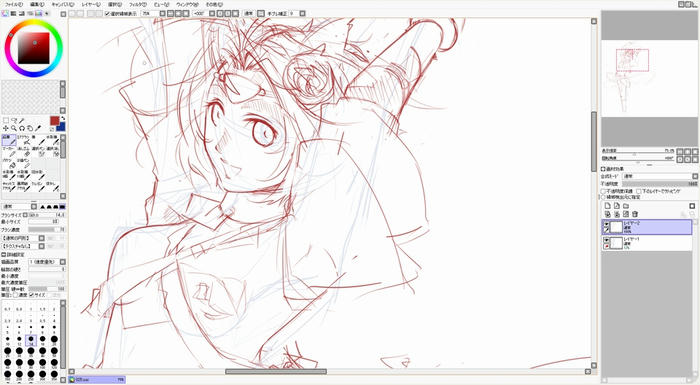
Task: Create a new raster layer icon
Action: [607, 206]
